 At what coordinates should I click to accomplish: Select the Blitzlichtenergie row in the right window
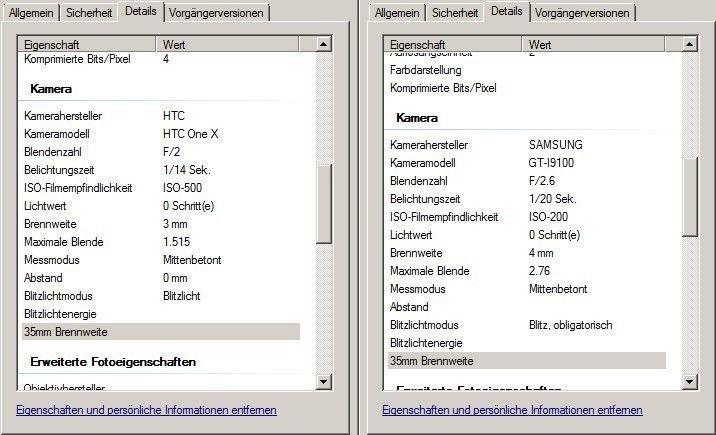point(526,343)
